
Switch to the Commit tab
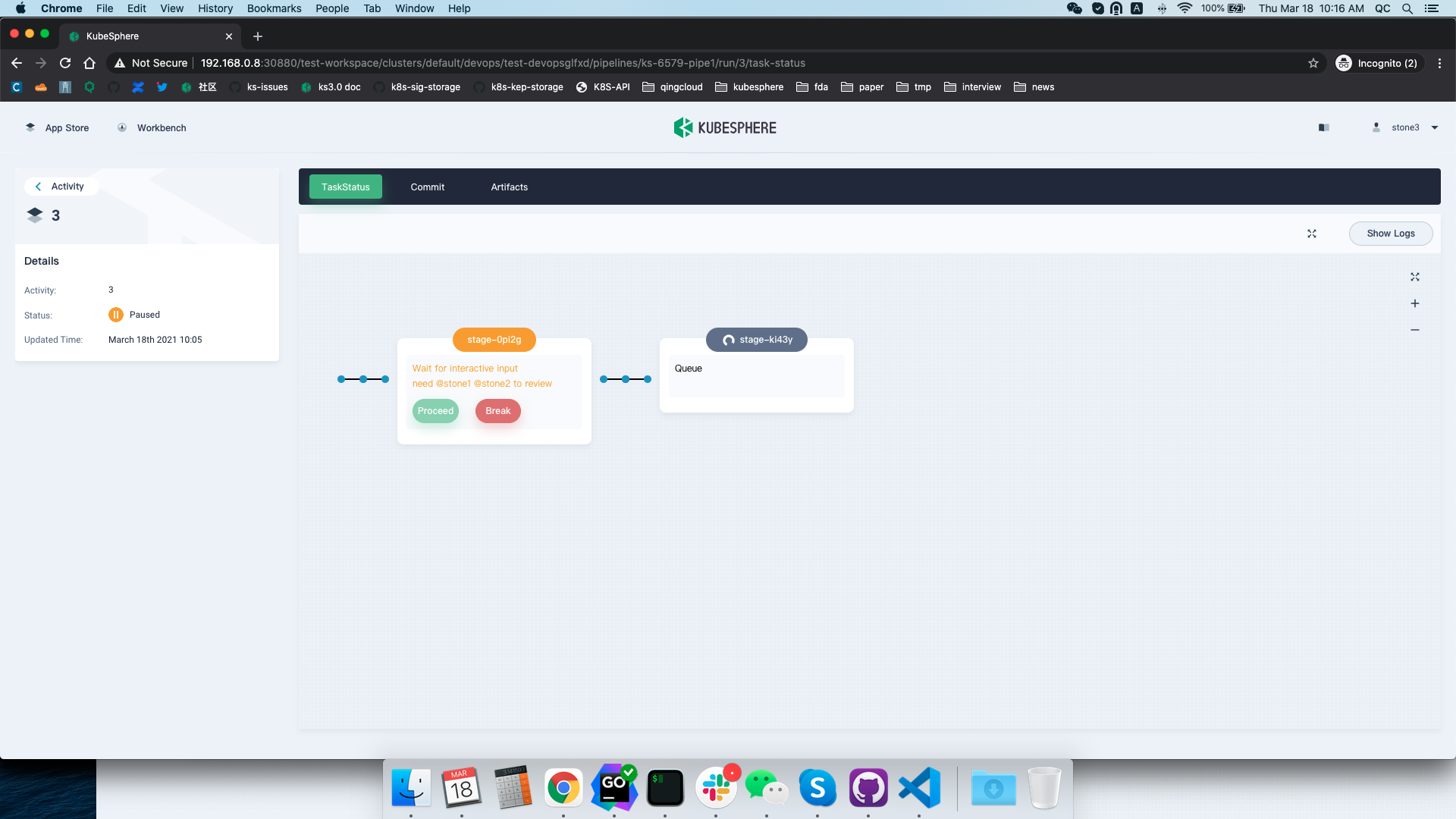428,187
